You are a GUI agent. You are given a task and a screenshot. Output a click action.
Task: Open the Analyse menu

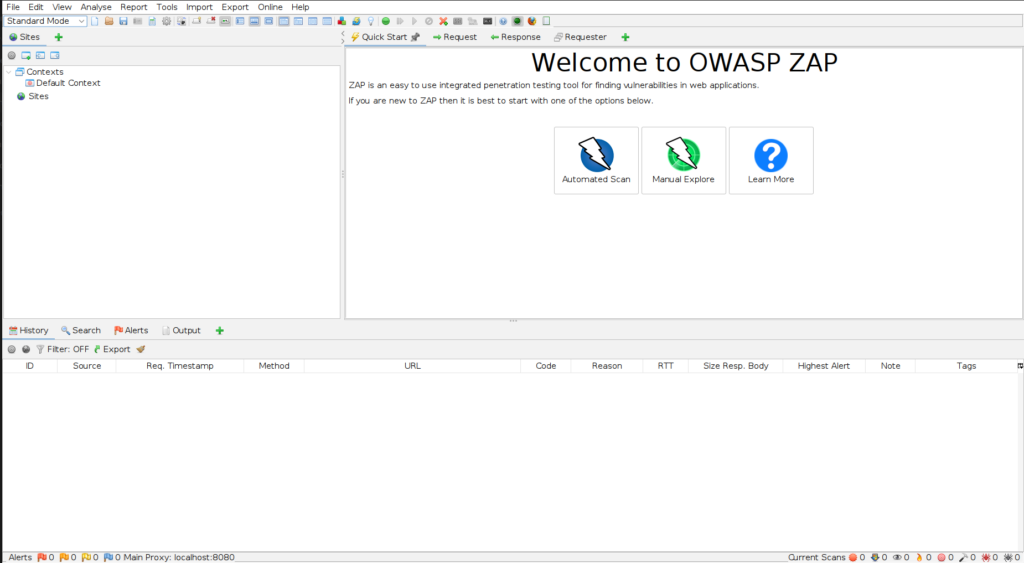pos(96,7)
